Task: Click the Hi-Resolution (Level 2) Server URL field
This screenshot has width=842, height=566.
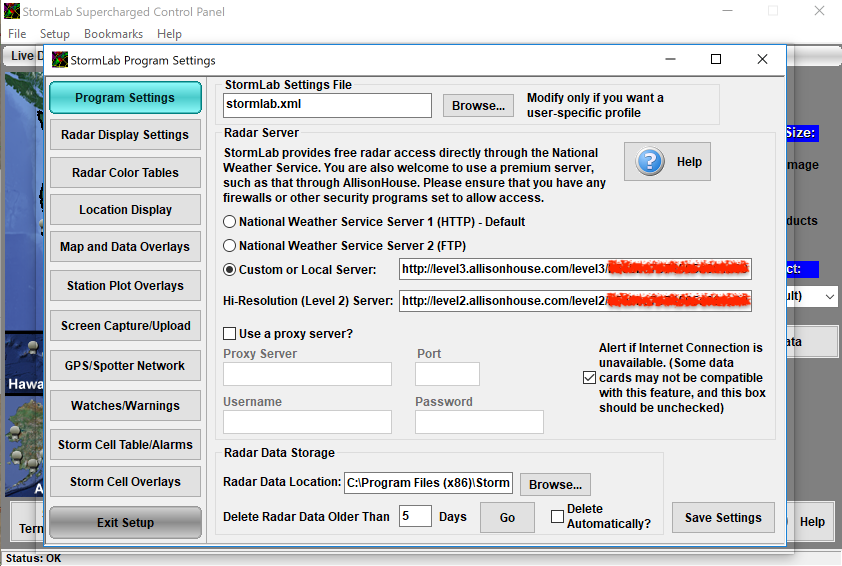Action: point(575,301)
